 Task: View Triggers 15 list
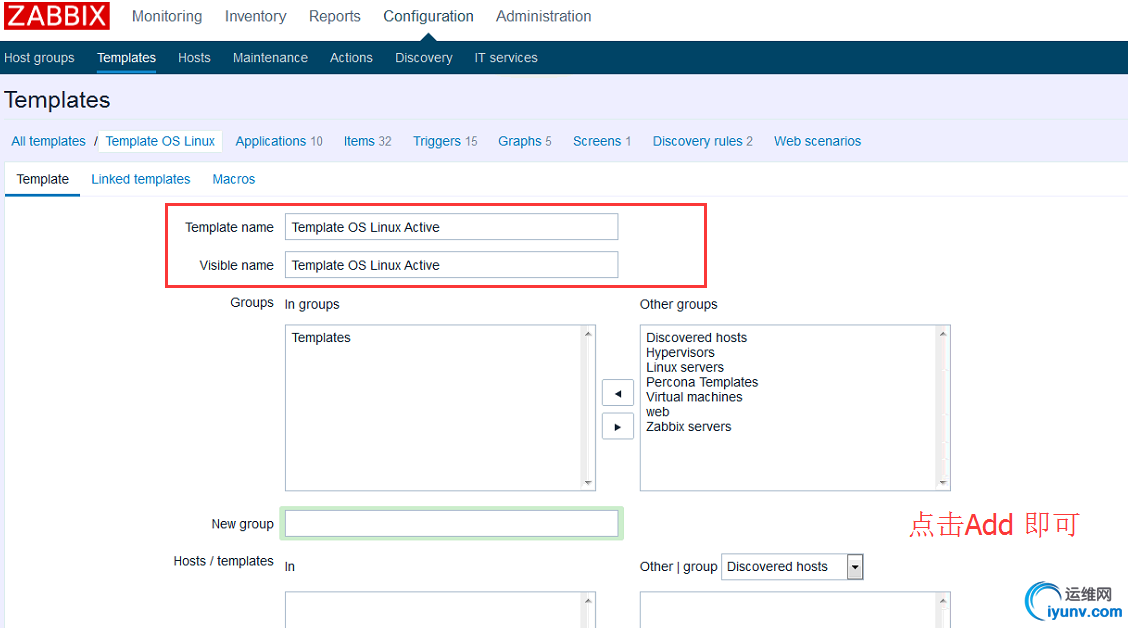445,141
